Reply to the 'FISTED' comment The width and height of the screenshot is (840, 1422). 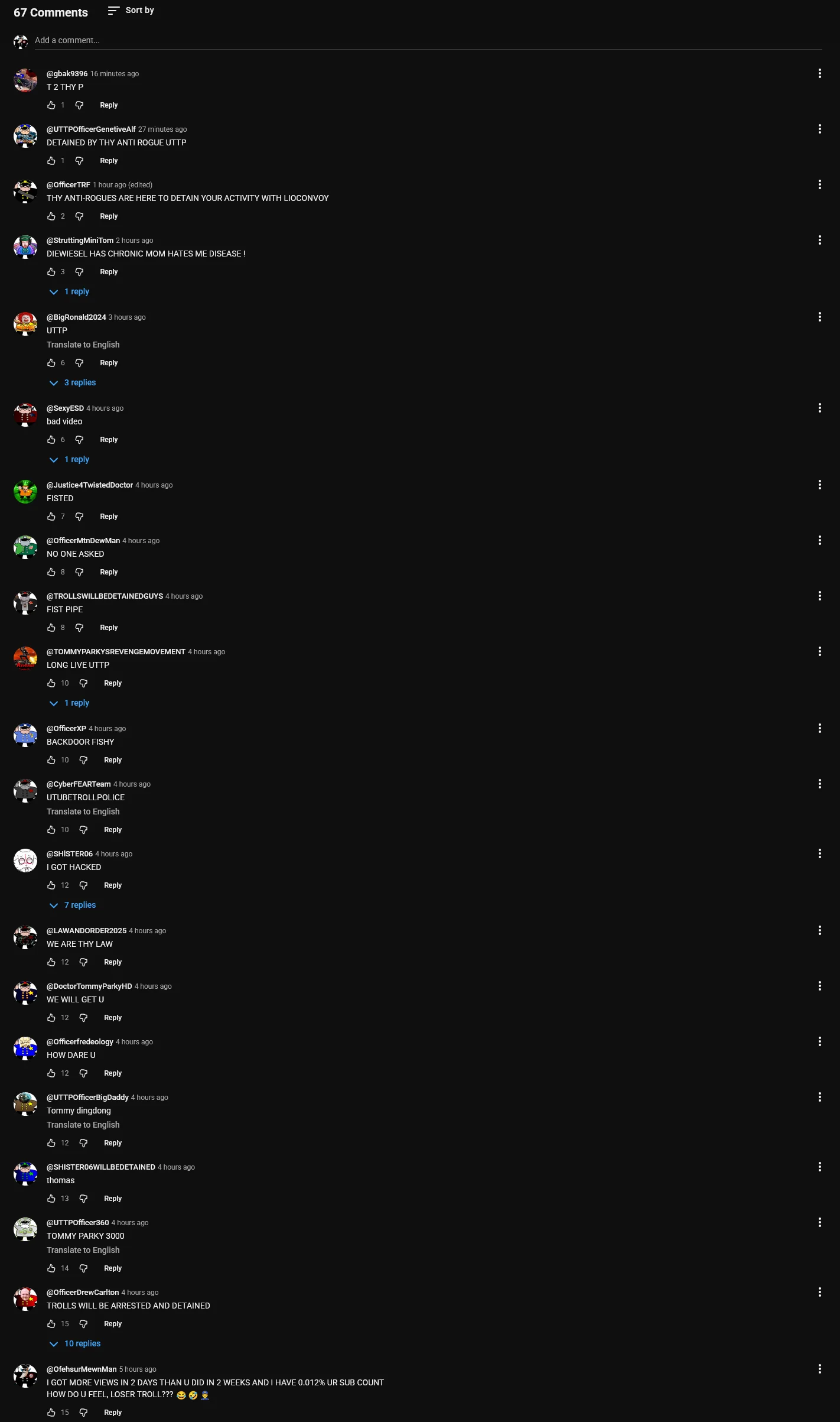pyautogui.click(x=109, y=517)
